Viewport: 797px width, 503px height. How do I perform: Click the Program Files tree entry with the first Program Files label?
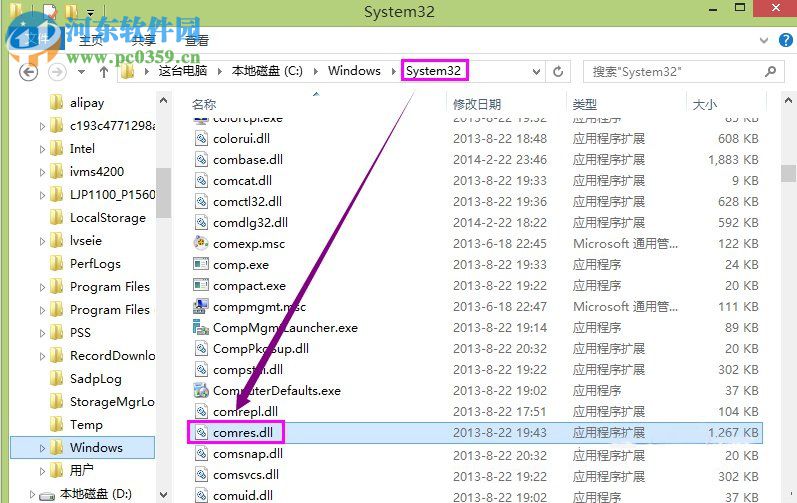[110, 287]
